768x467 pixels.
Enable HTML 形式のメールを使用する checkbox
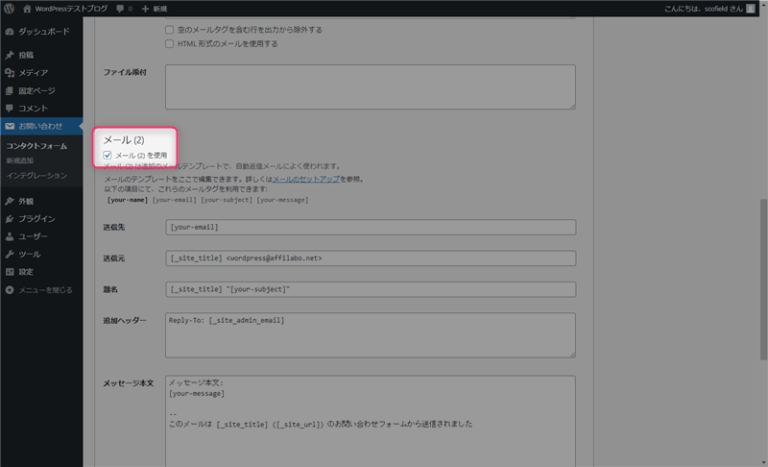point(169,44)
